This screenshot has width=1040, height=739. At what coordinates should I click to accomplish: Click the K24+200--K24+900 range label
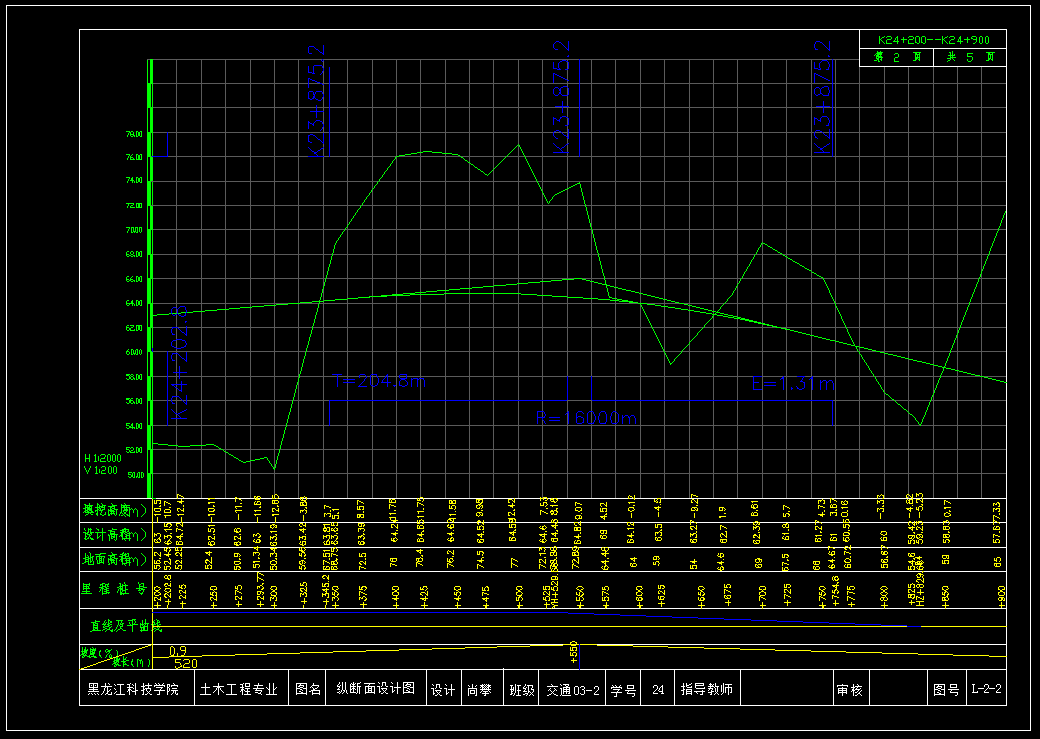[933, 40]
